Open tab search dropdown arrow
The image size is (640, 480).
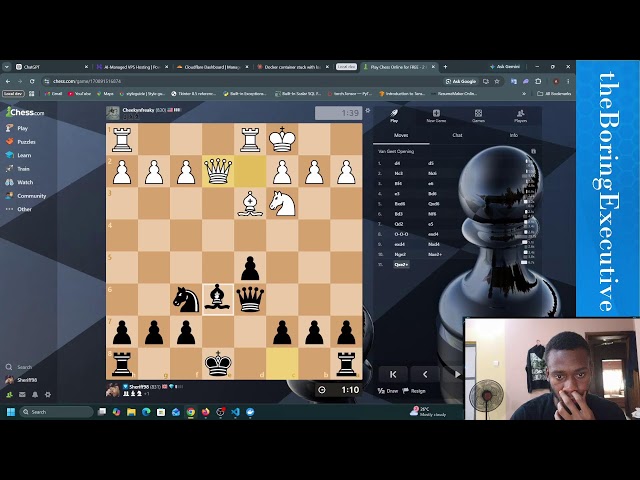pyautogui.click(x=7, y=67)
